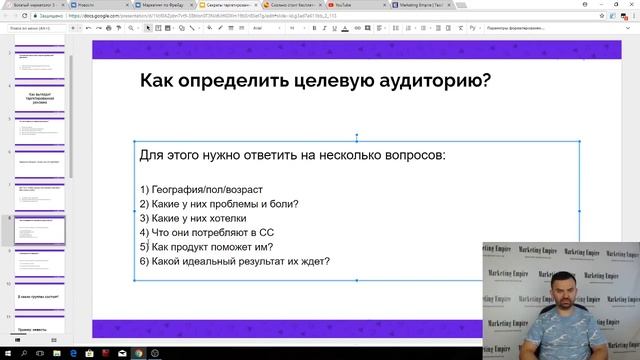Insert a link with the chain icon

coord(358,28)
